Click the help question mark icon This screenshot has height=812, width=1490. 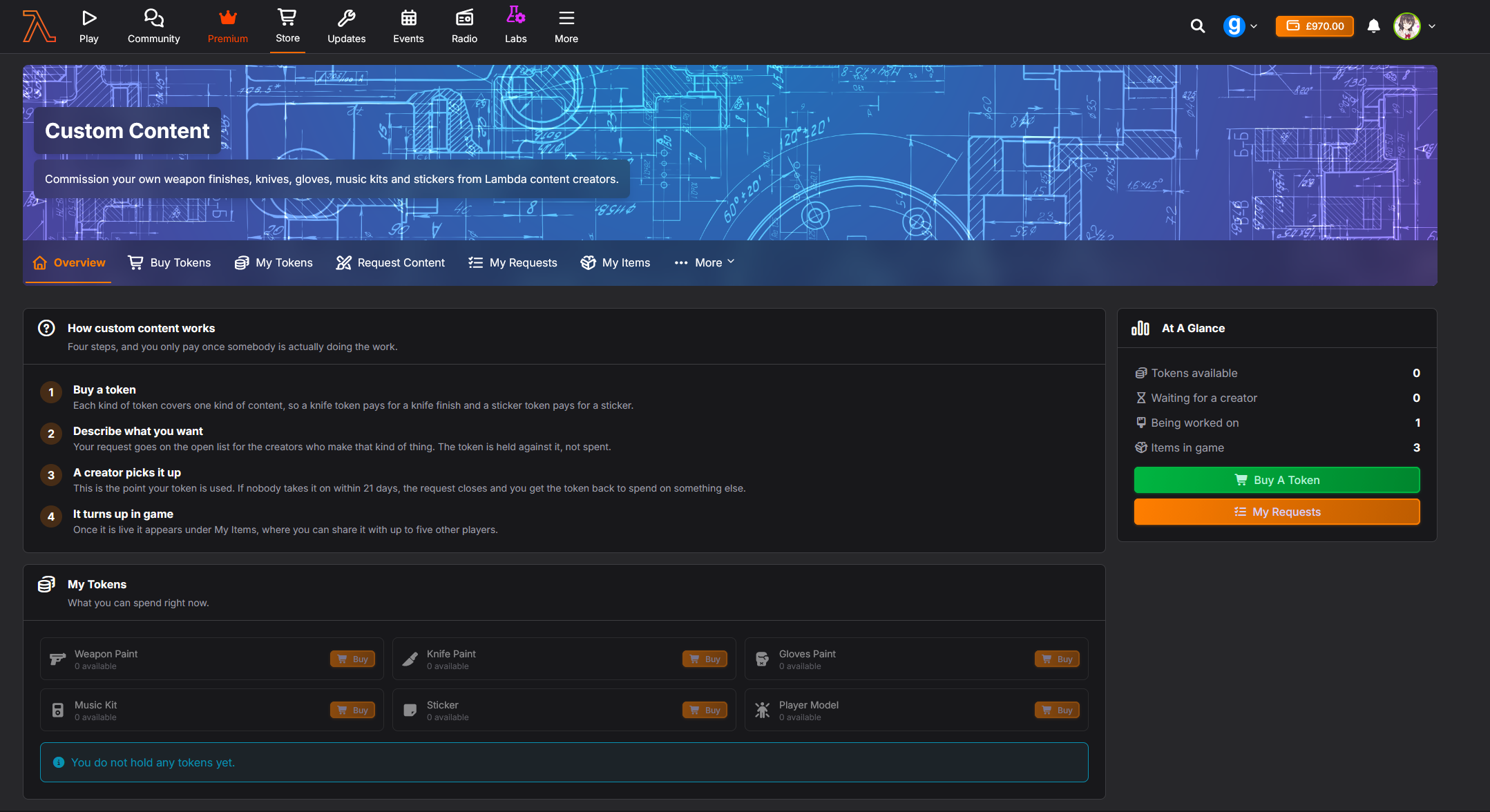coord(46,328)
